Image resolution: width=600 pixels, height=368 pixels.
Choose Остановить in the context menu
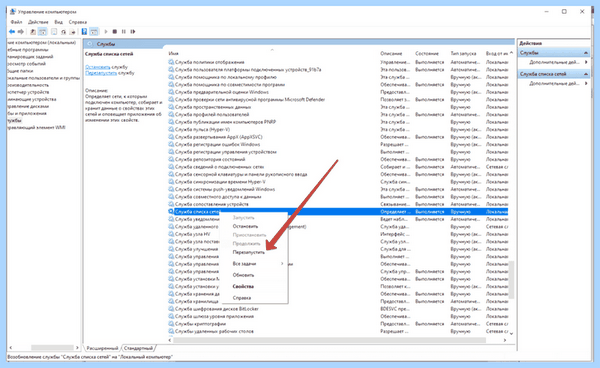245,226
